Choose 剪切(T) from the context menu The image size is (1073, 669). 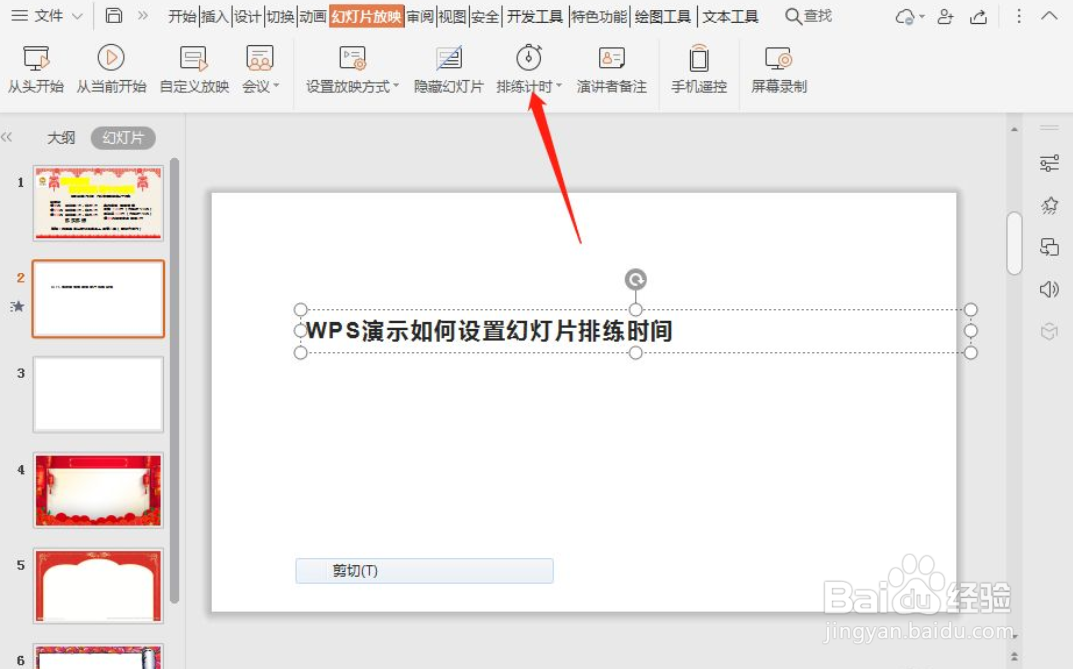pyautogui.click(x=424, y=570)
